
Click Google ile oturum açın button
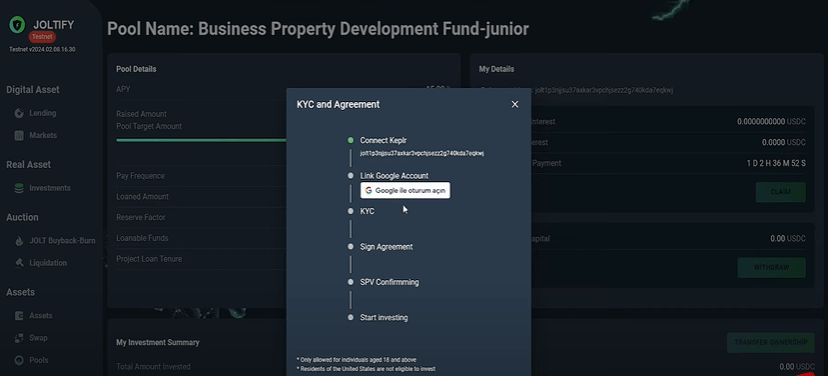pyautogui.click(x=405, y=191)
